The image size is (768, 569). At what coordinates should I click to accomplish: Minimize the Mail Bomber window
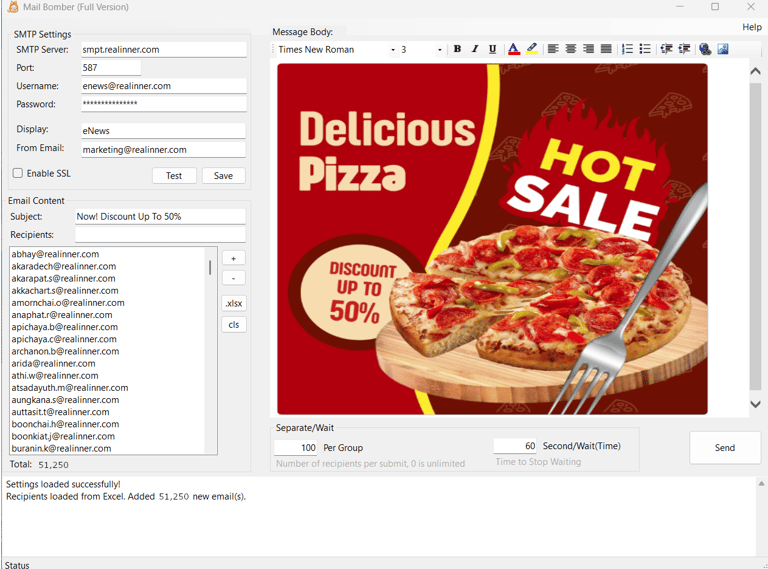pyautogui.click(x=680, y=7)
